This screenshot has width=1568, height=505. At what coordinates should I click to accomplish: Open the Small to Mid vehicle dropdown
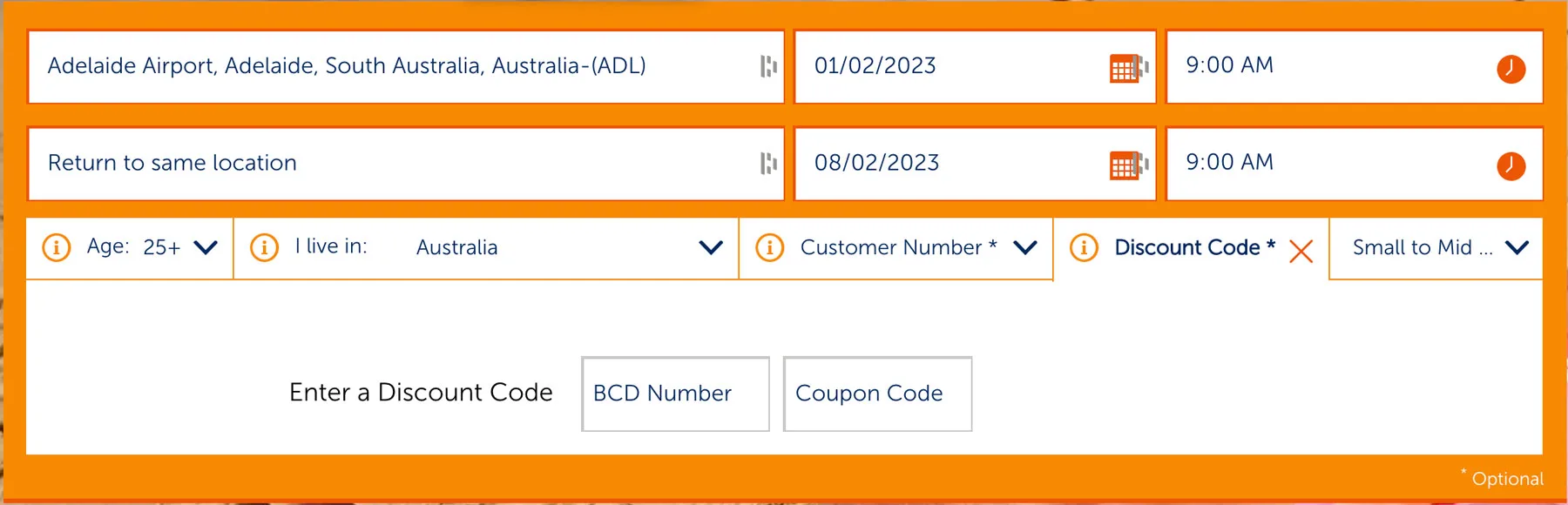coord(1516,247)
